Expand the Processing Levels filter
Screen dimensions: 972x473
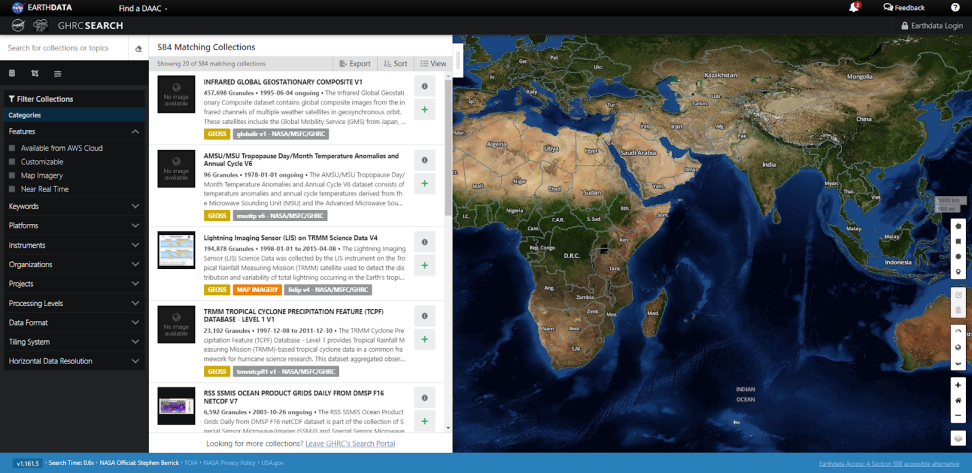coord(74,304)
